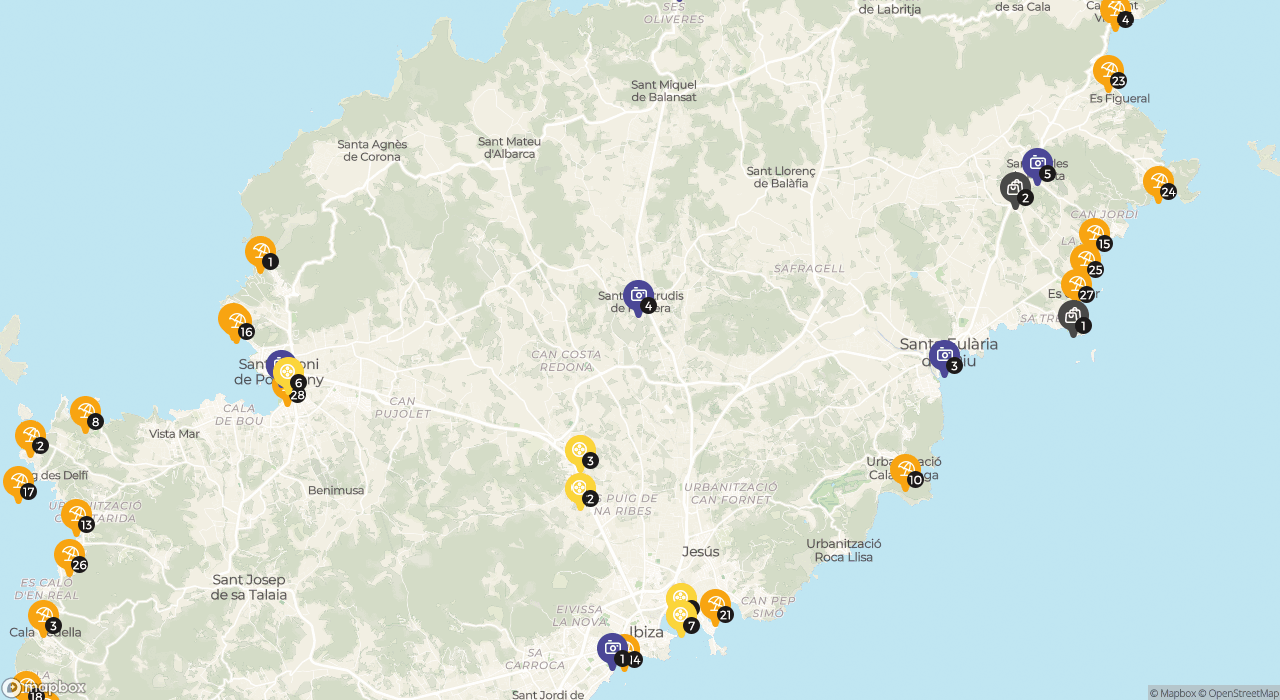Viewport: 1280px width, 700px height.
Task: Click the Mapbox logo
Action: pos(43,688)
